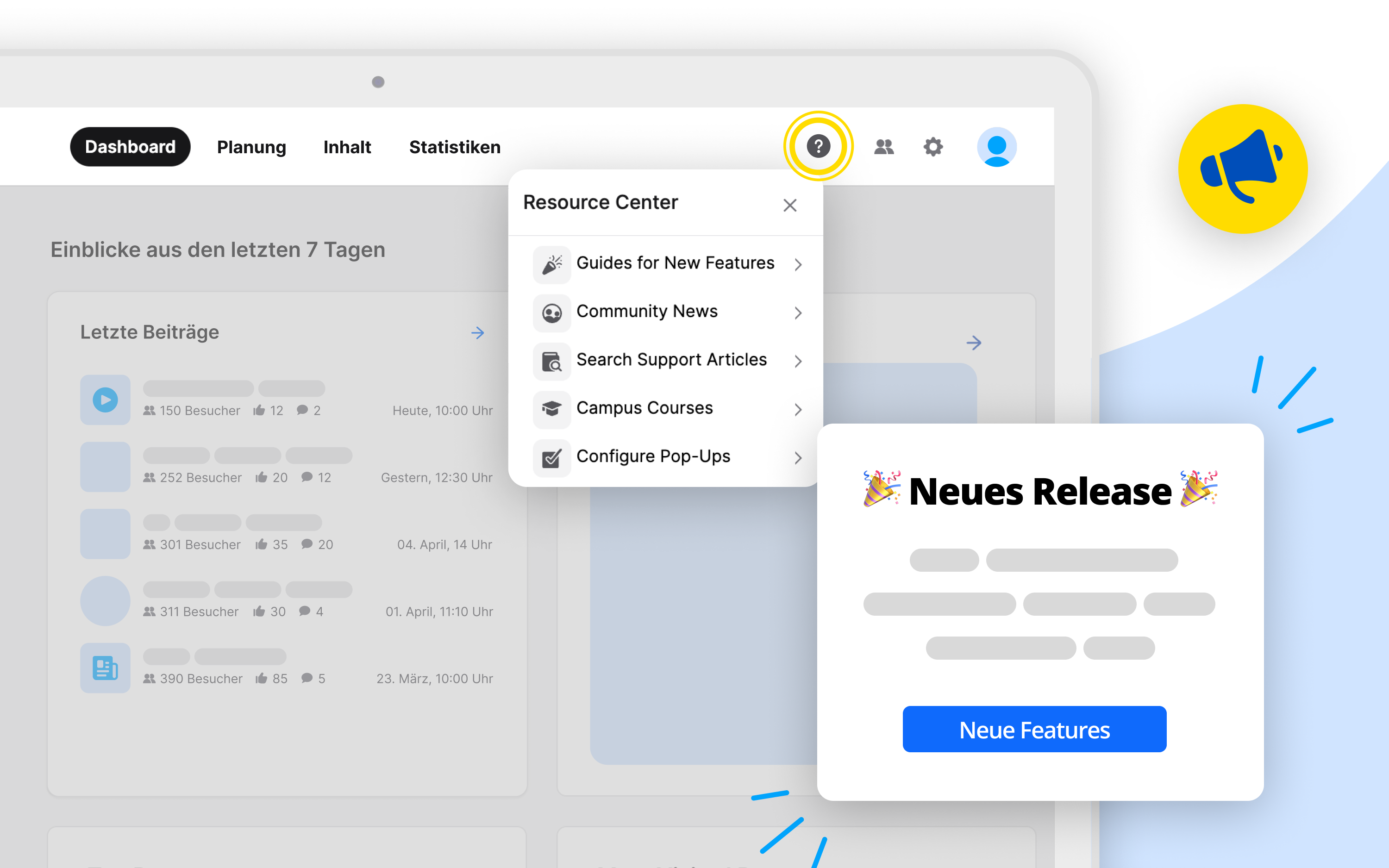Open Campus Courses entry
1389x868 pixels.
click(x=666, y=409)
